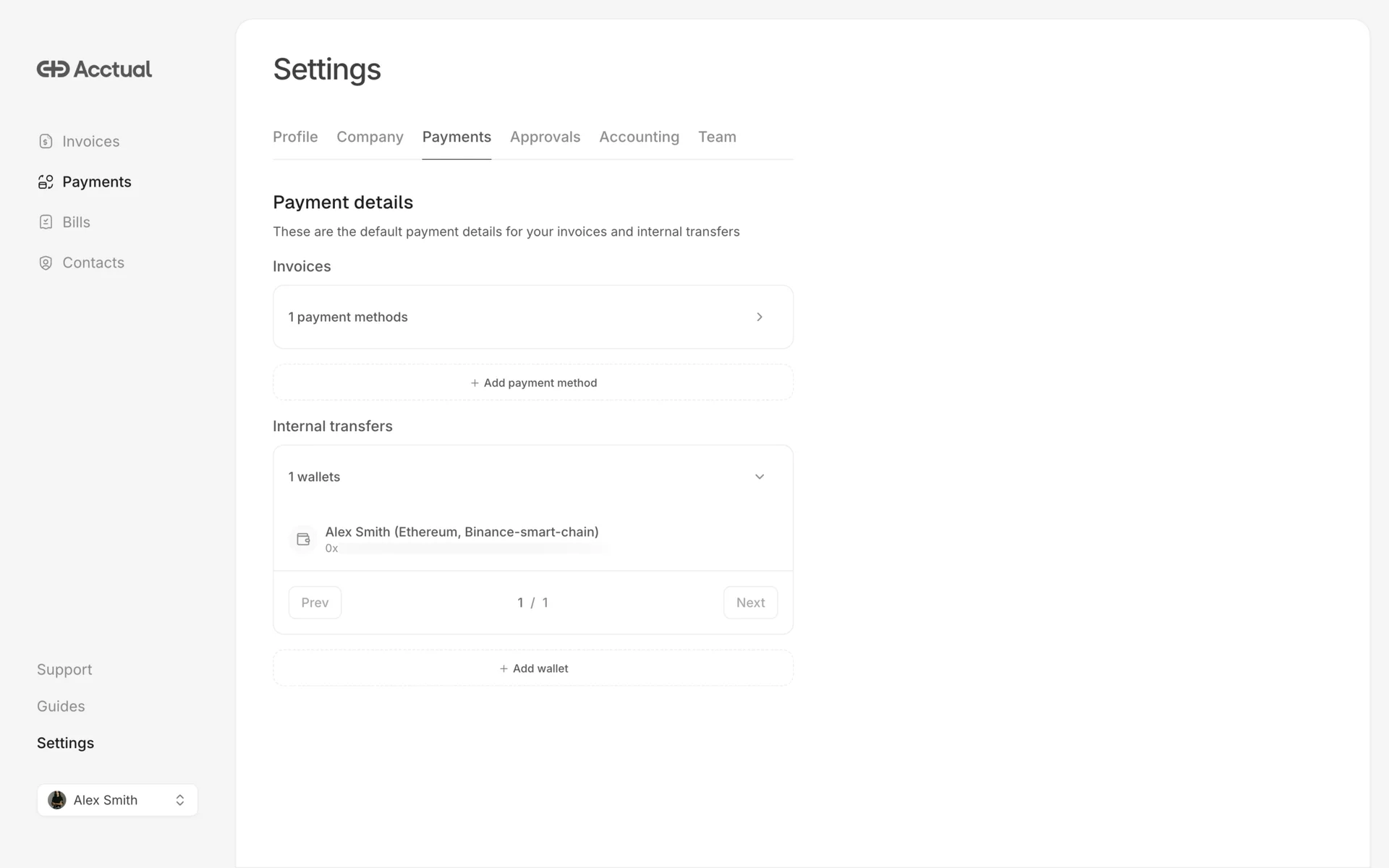Click the Contacts sidebar icon

pyautogui.click(x=46, y=263)
